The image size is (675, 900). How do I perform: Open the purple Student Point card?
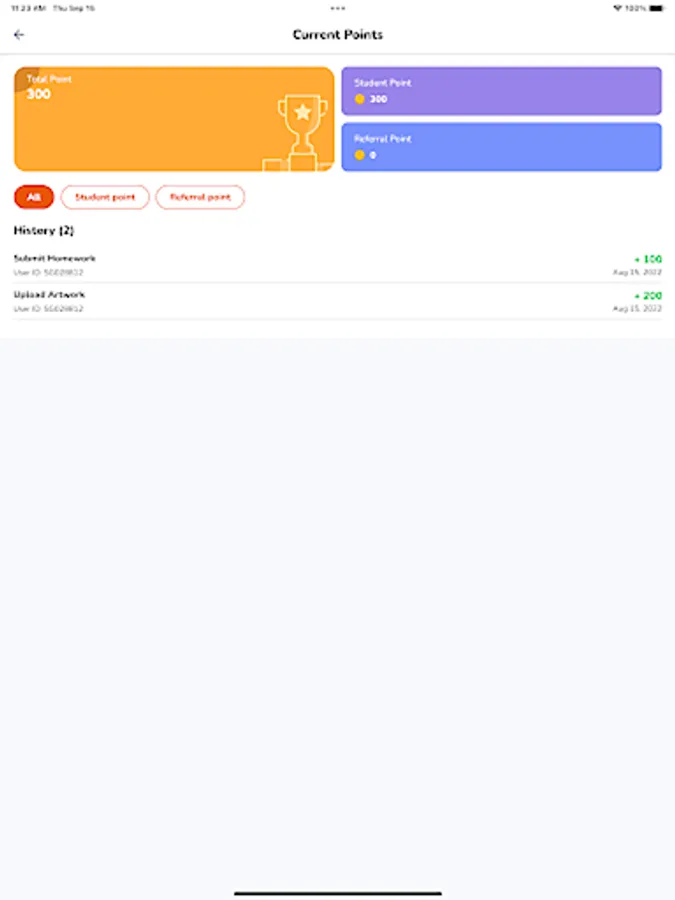(501, 91)
